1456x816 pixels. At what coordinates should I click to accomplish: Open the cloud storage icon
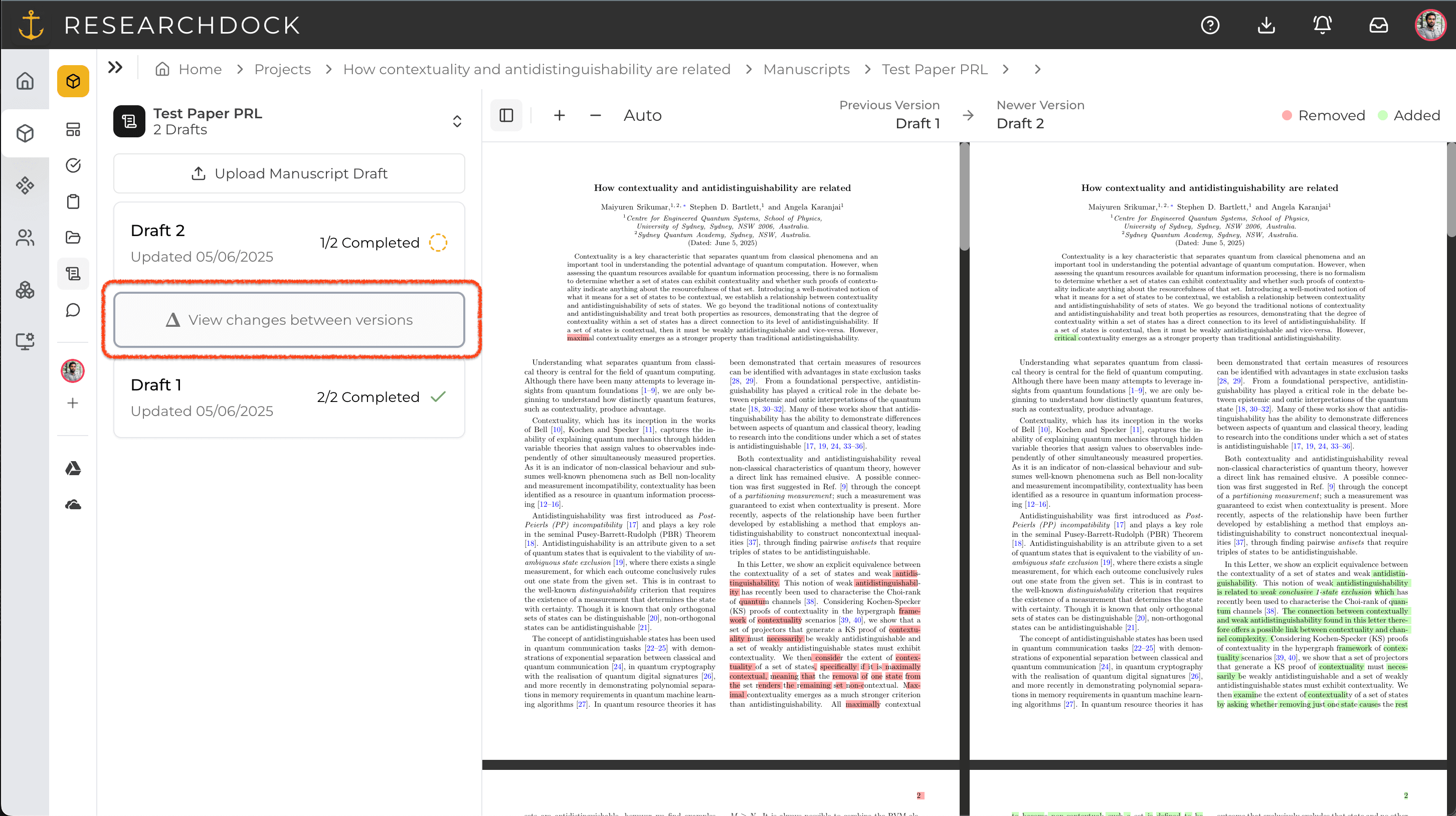[73, 504]
